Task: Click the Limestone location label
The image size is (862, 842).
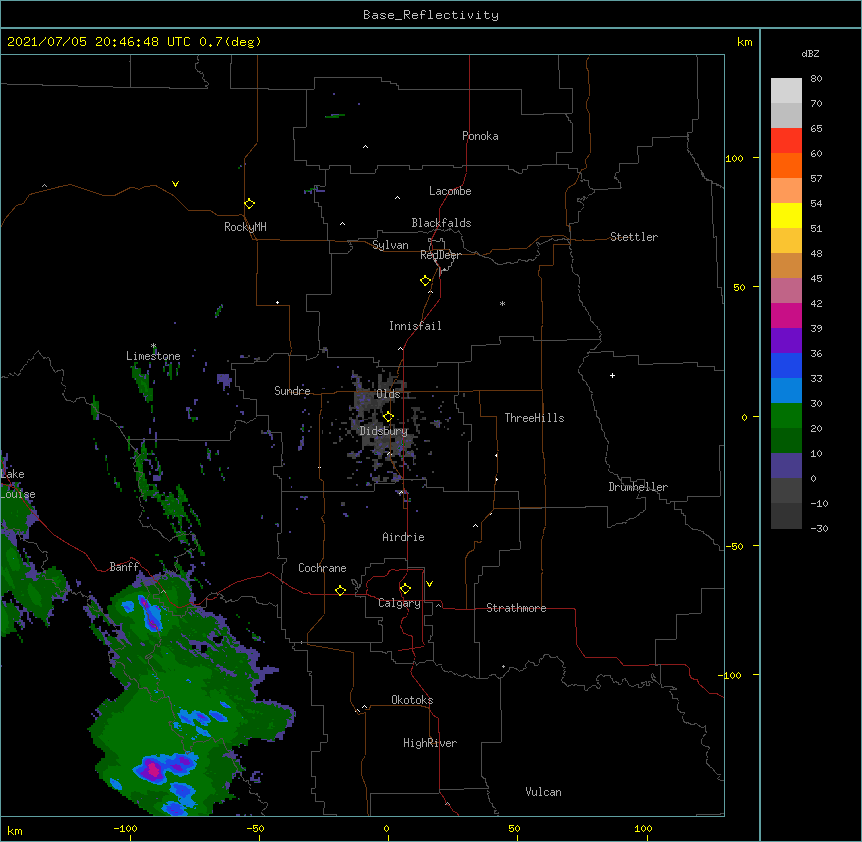Action: [x=153, y=356]
